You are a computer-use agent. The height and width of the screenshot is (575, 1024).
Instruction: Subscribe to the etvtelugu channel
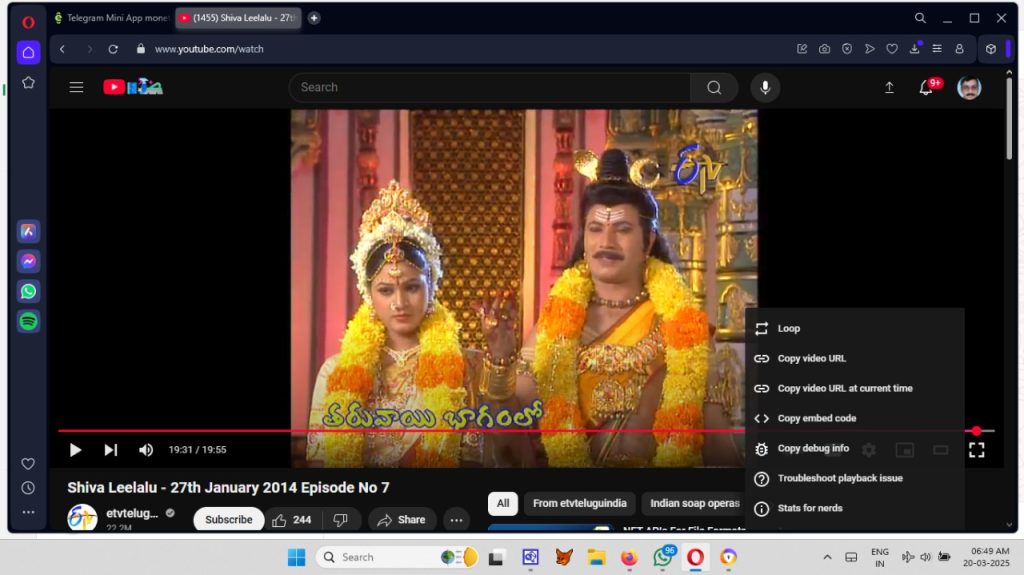[x=229, y=520]
